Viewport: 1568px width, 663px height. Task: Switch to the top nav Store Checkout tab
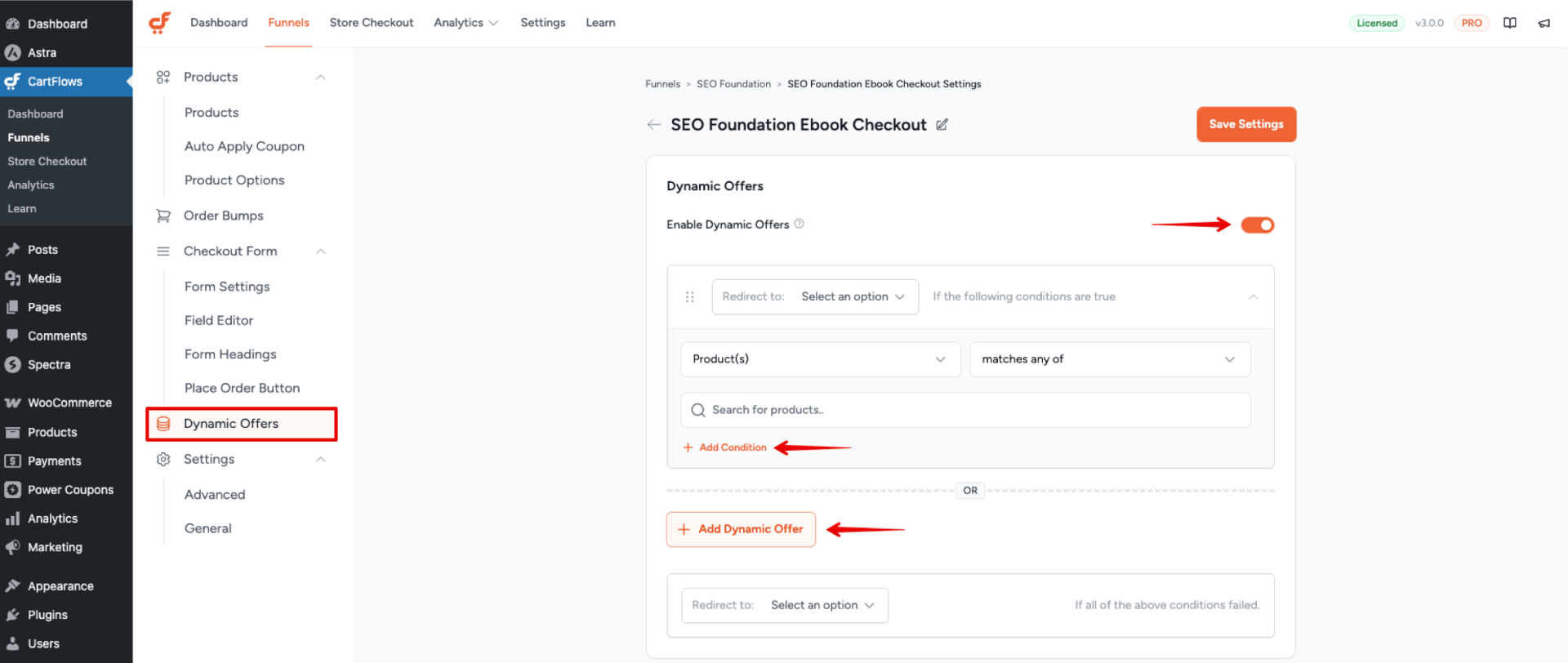372,23
